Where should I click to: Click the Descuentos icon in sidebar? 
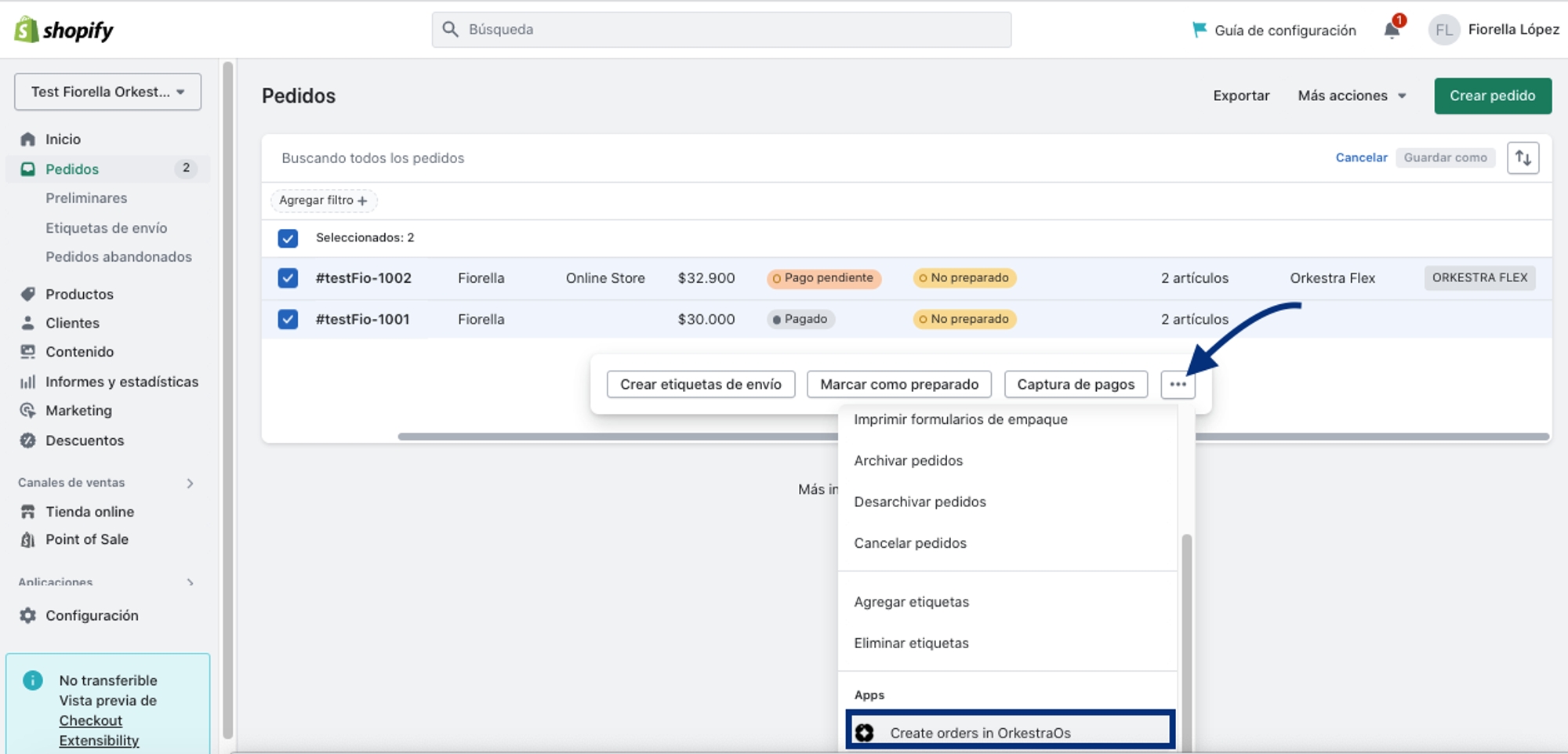point(28,440)
